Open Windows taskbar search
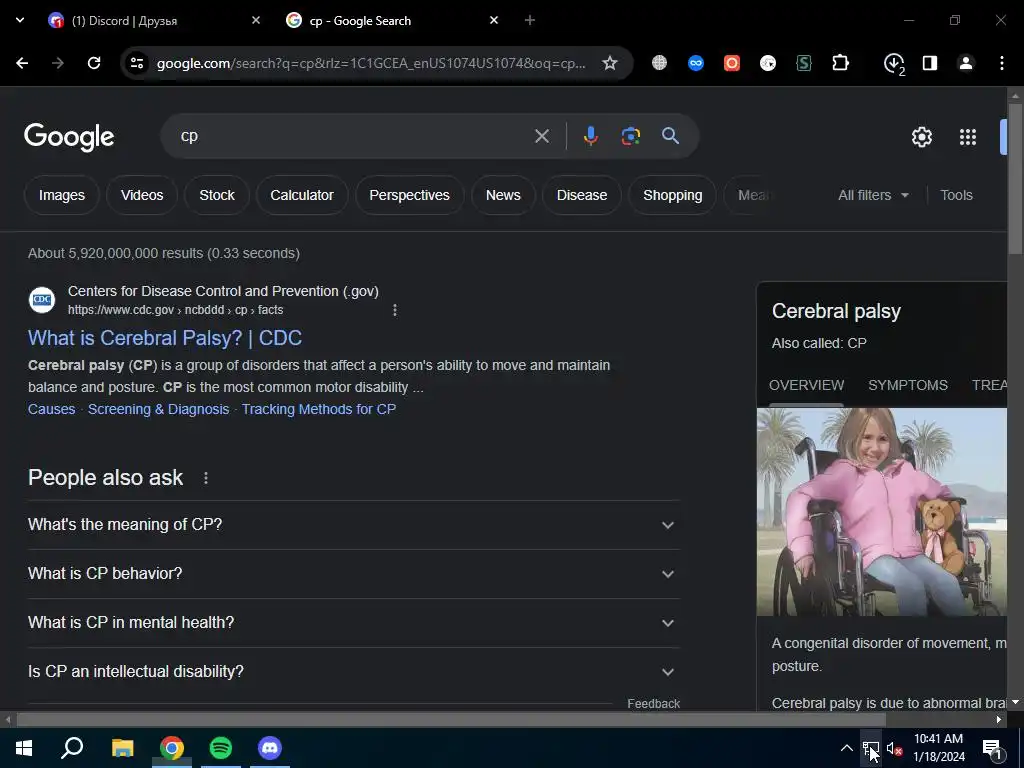Viewport: 1024px width, 768px height. pos(72,748)
